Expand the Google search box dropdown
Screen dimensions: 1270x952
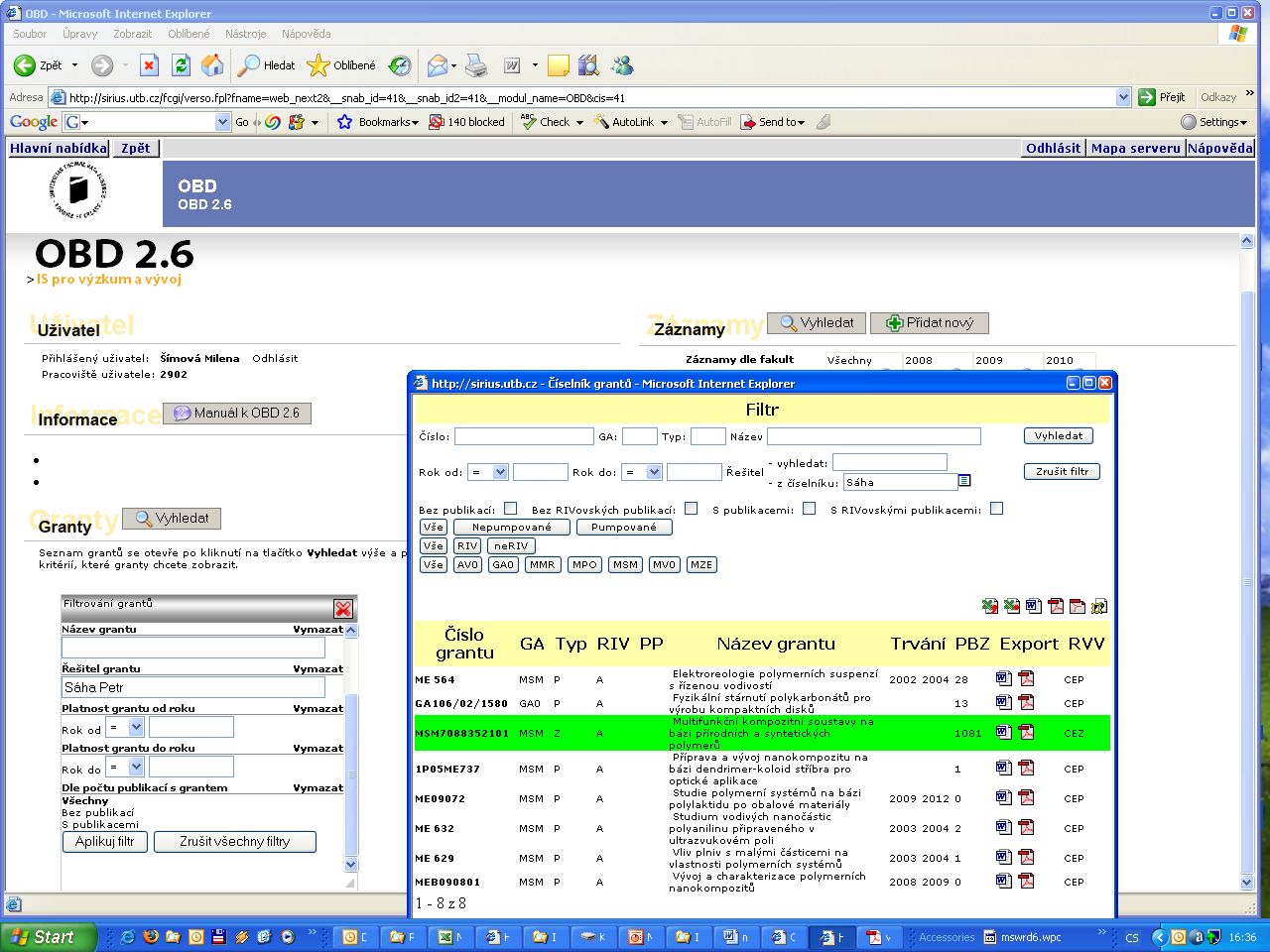(x=222, y=122)
